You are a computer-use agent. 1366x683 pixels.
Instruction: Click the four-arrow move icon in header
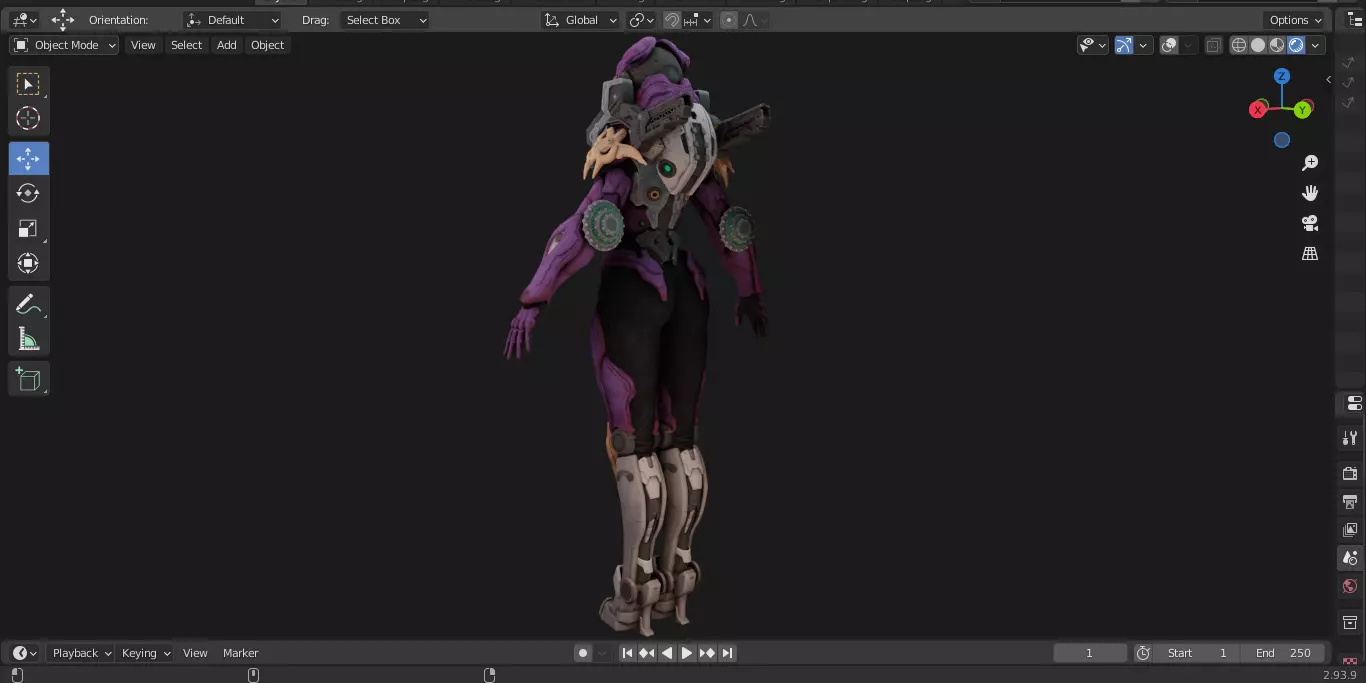[x=63, y=20]
